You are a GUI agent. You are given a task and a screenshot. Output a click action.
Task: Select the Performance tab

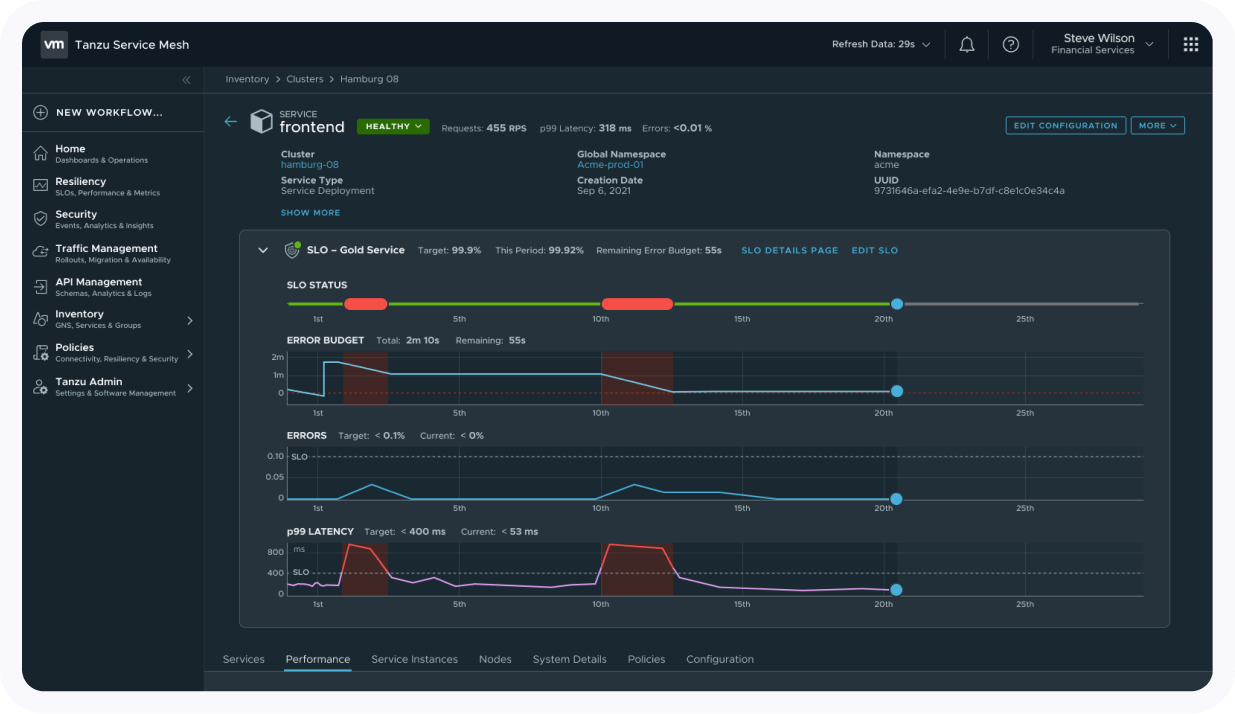pyautogui.click(x=318, y=659)
